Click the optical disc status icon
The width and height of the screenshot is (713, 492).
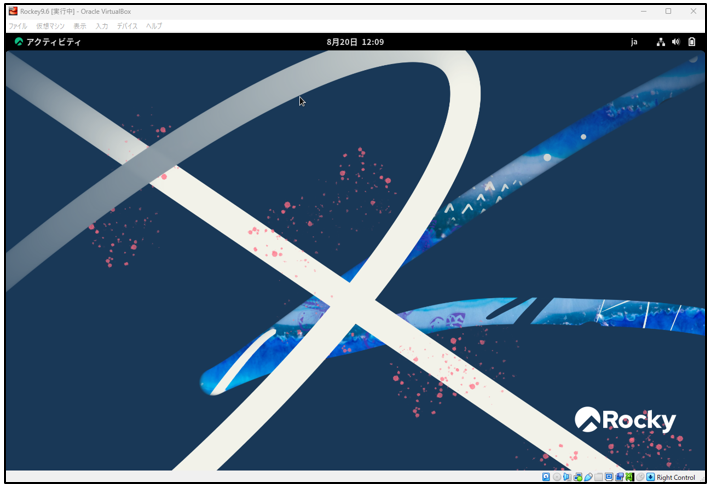[557, 477]
